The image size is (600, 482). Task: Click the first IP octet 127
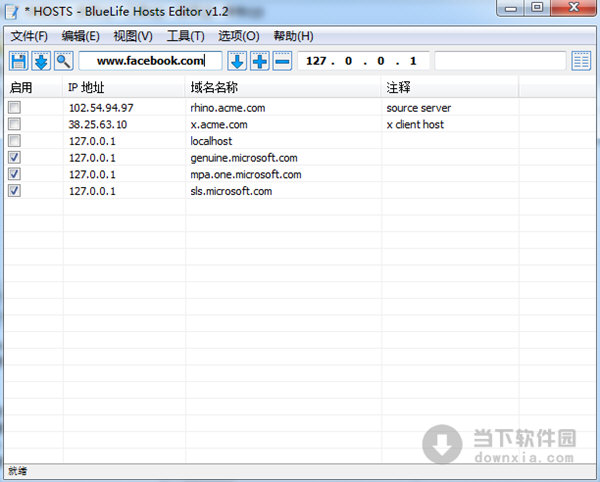(x=316, y=61)
